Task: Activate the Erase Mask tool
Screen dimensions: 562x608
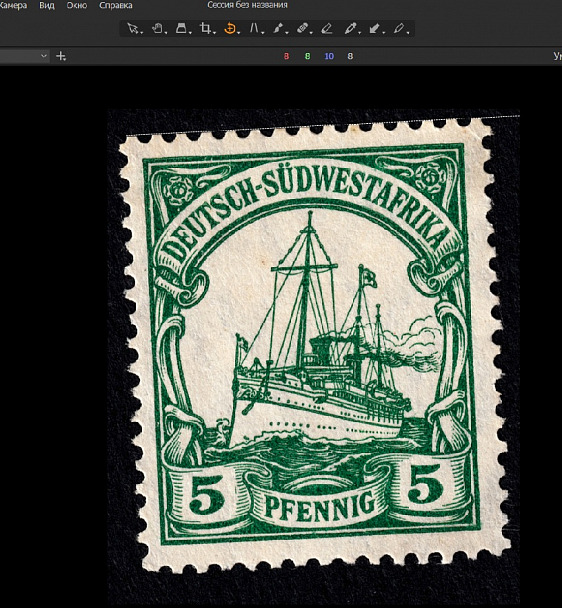Action: click(327, 29)
